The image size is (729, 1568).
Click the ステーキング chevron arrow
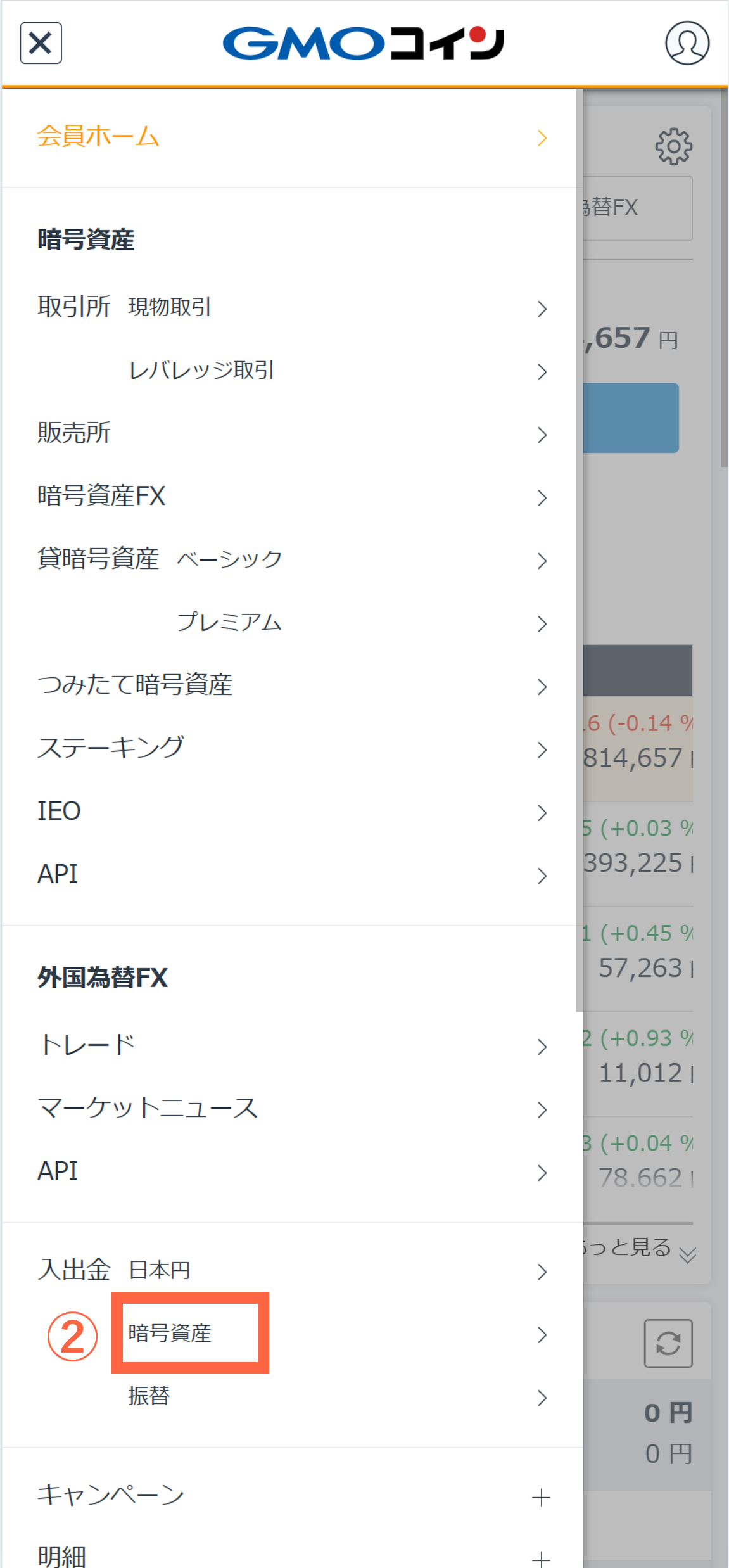pyautogui.click(x=542, y=749)
